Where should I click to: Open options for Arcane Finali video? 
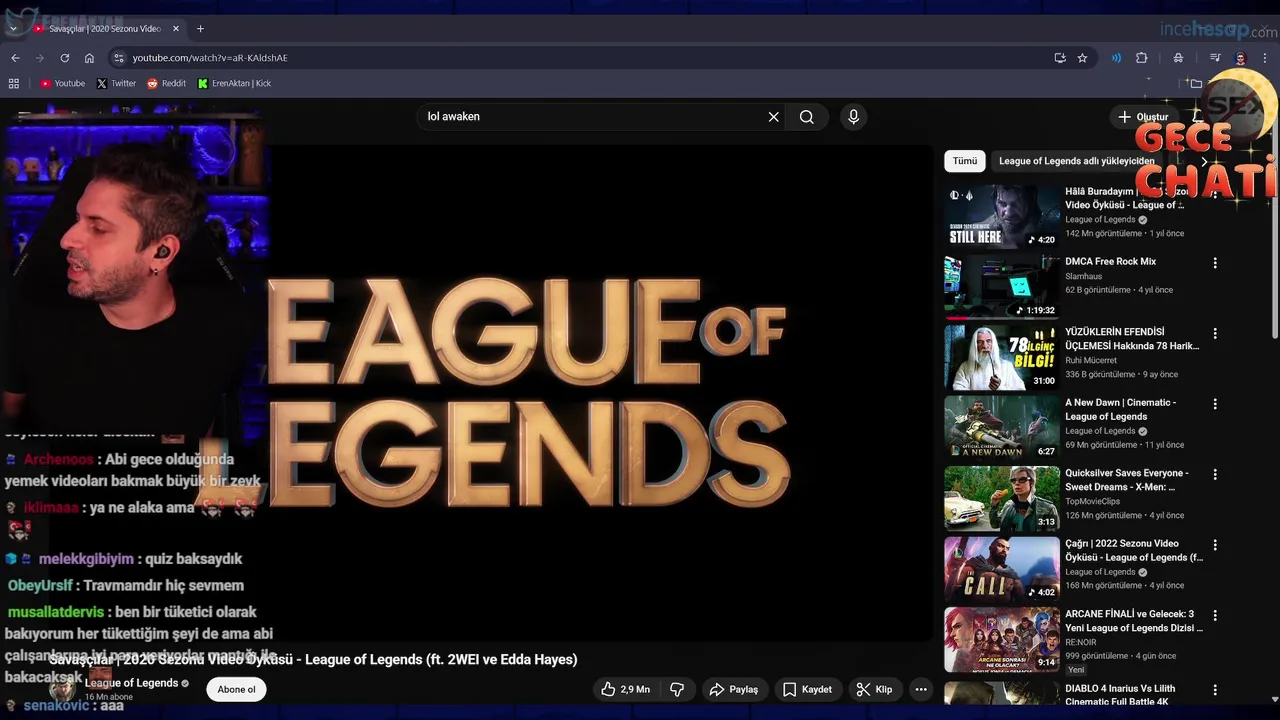coord(1215,616)
